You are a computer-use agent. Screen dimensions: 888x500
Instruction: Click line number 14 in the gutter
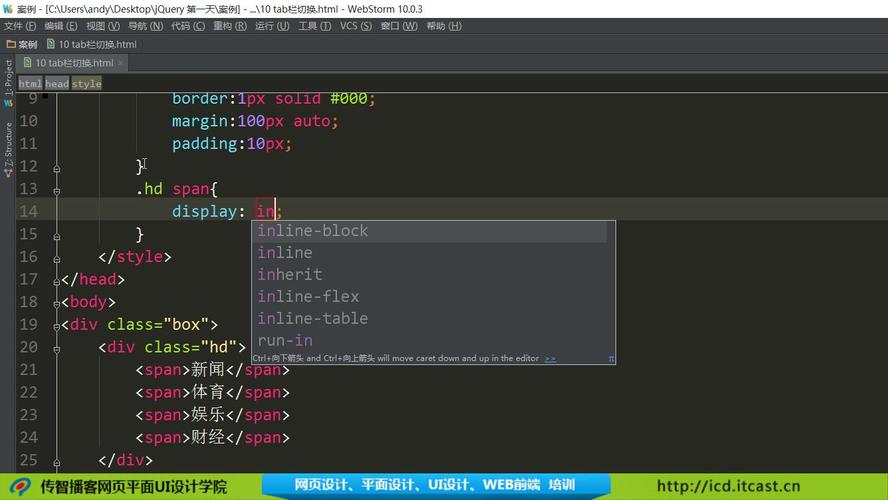pyautogui.click(x=28, y=211)
